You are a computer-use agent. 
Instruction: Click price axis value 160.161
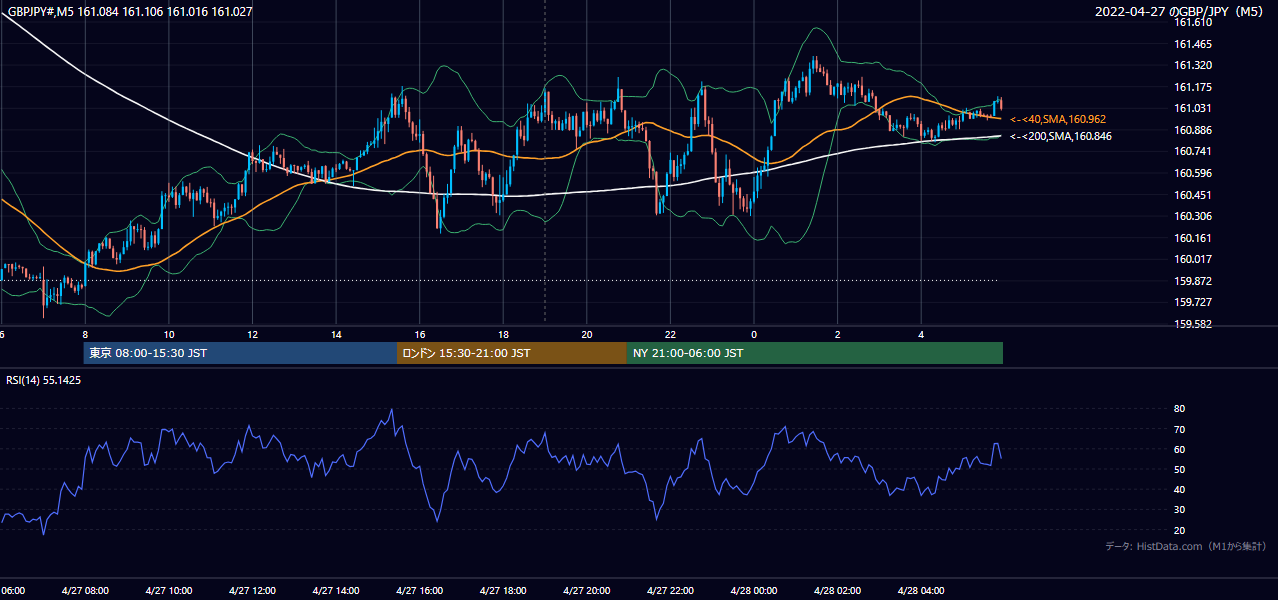(x=1192, y=238)
